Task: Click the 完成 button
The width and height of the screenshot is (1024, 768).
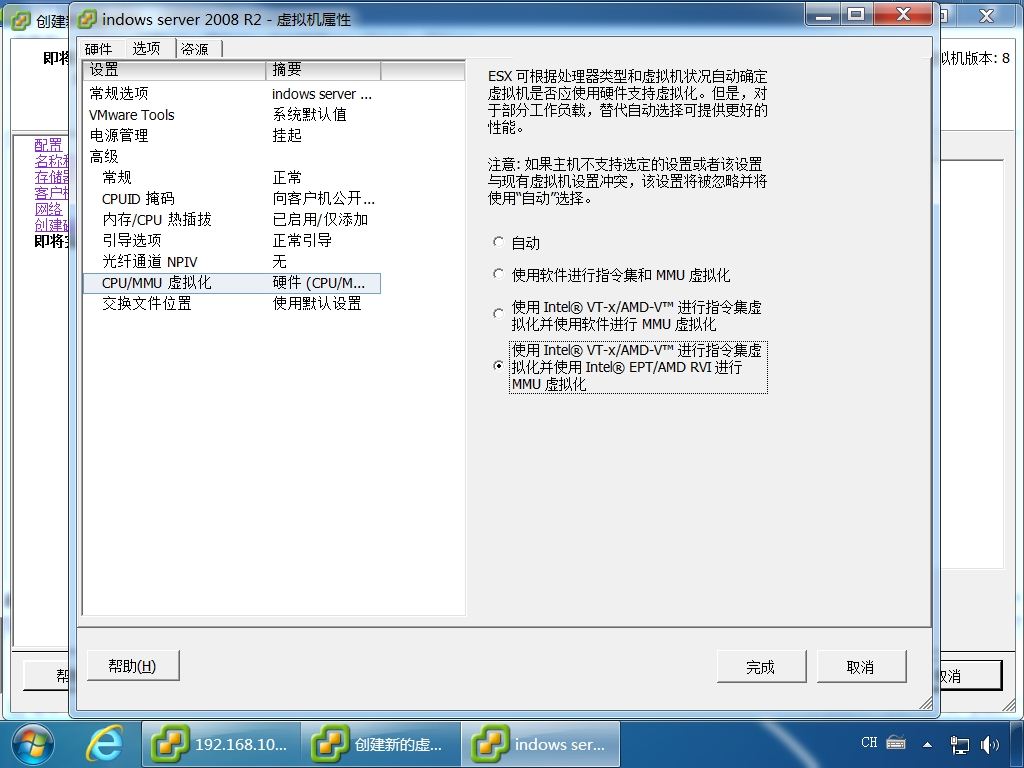Action: coord(761,667)
